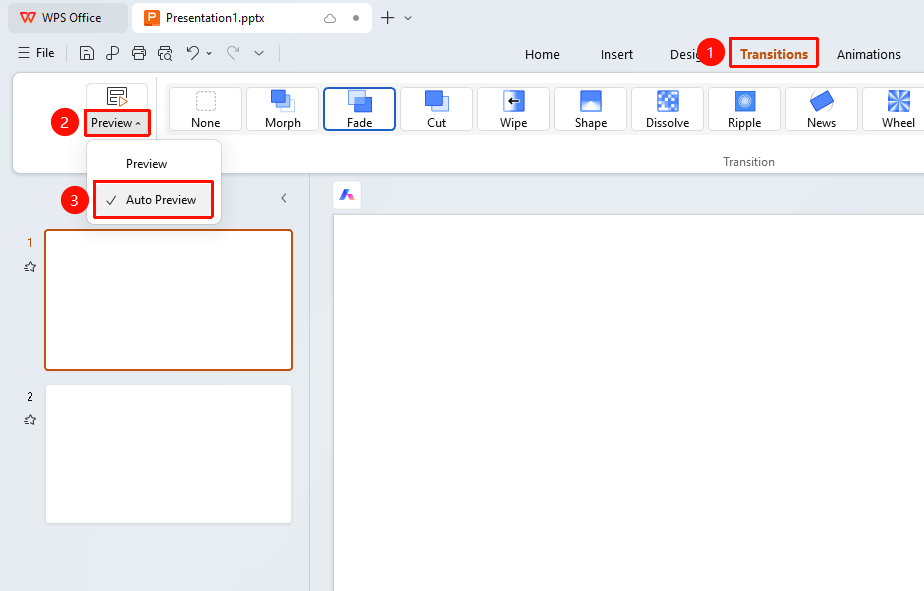The width and height of the screenshot is (924, 591).
Task: Open Print Preview from quick toolbar
Action: point(165,53)
